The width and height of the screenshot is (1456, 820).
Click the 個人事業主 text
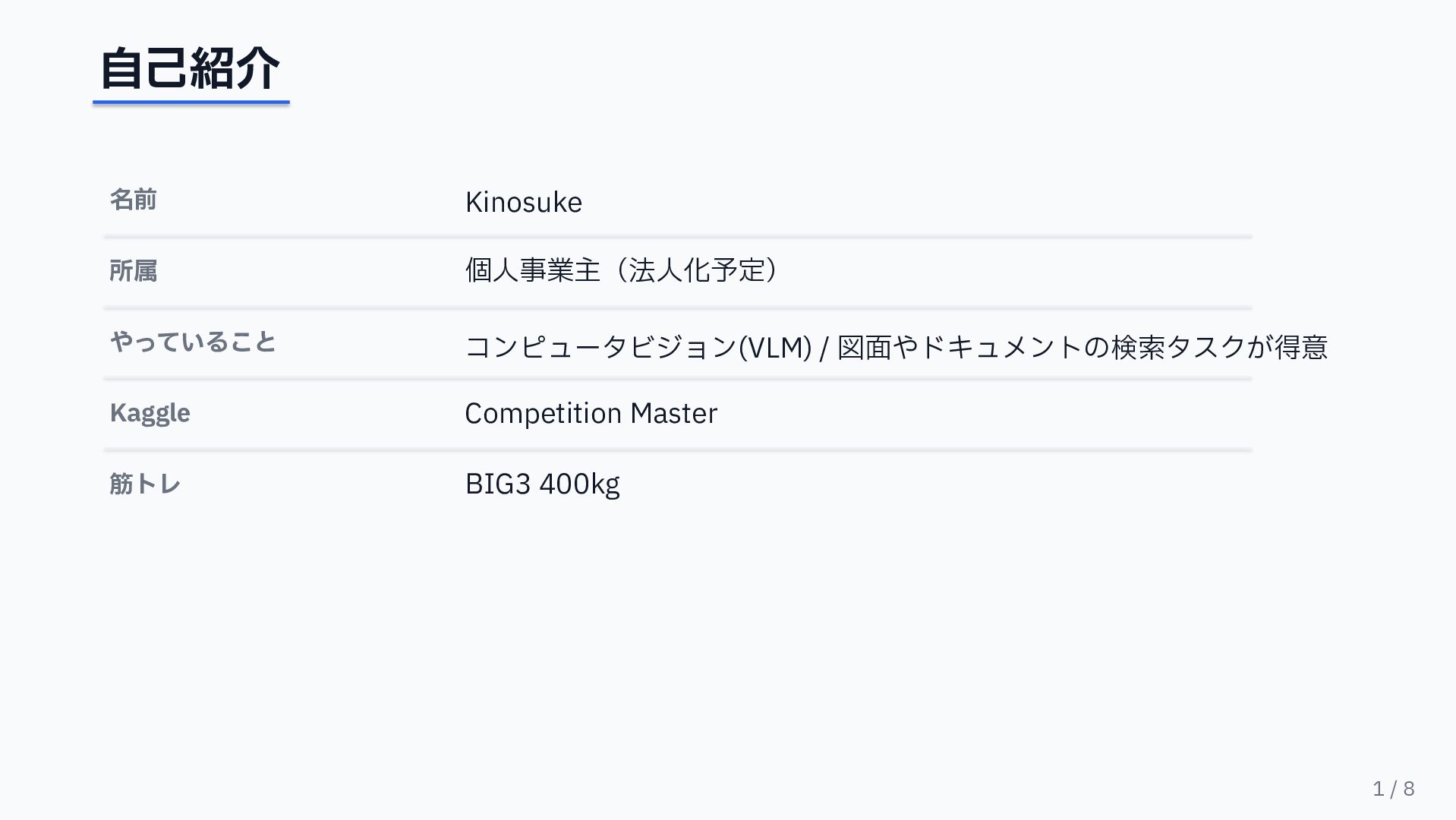pyautogui.click(x=532, y=270)
